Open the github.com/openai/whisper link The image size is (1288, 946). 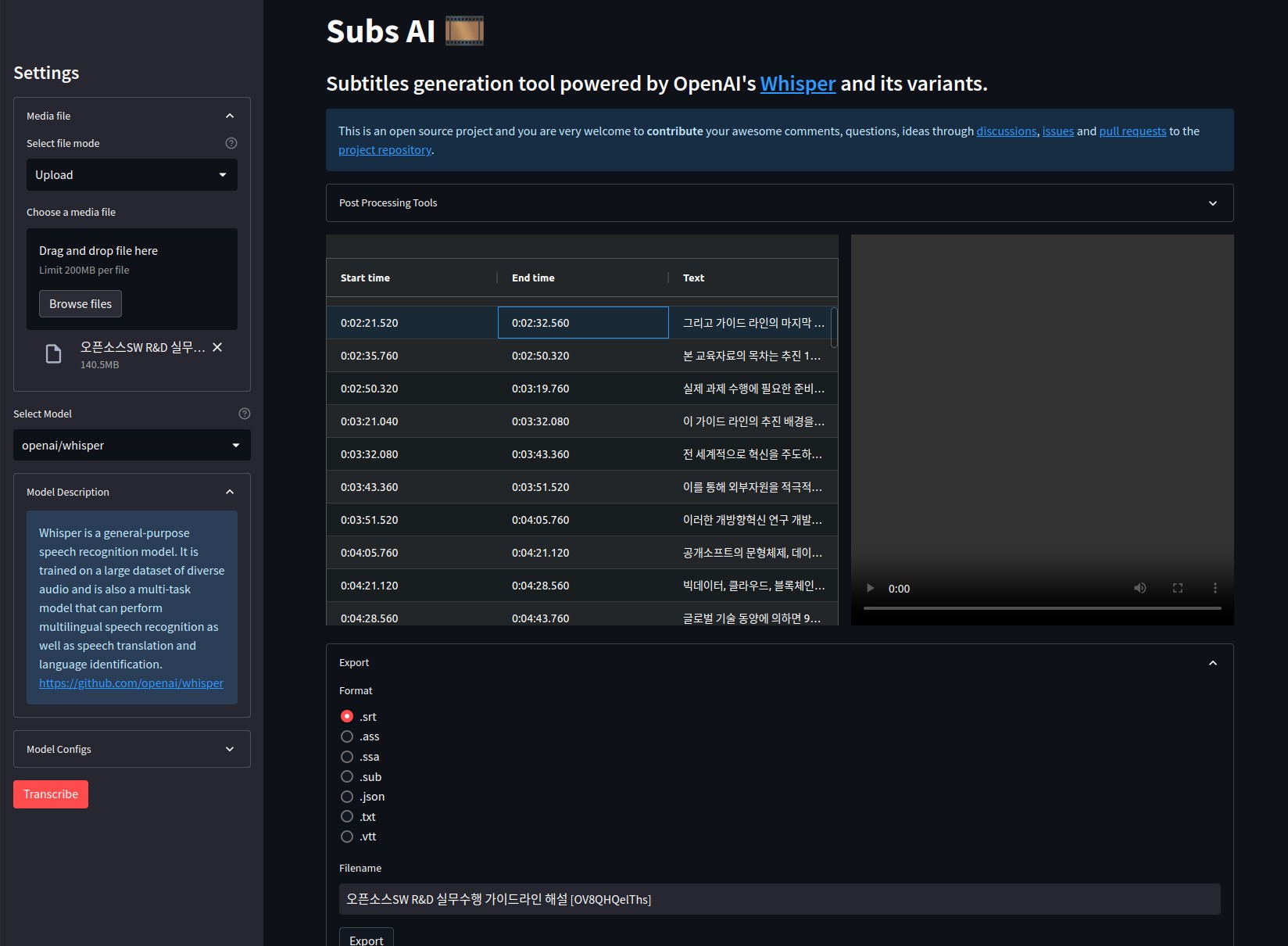click(x=131, y=683)
